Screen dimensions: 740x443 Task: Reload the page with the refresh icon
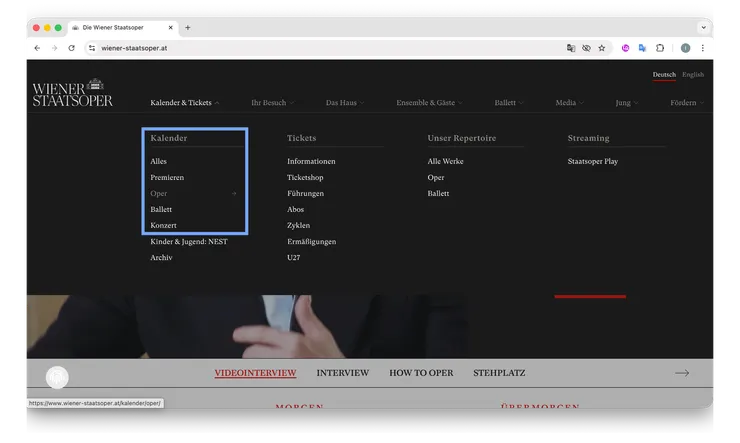tap(71, 48)
